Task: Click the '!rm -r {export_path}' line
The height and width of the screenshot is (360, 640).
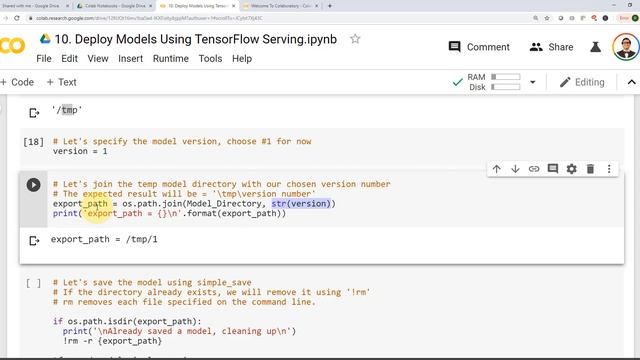Action: 112,341
